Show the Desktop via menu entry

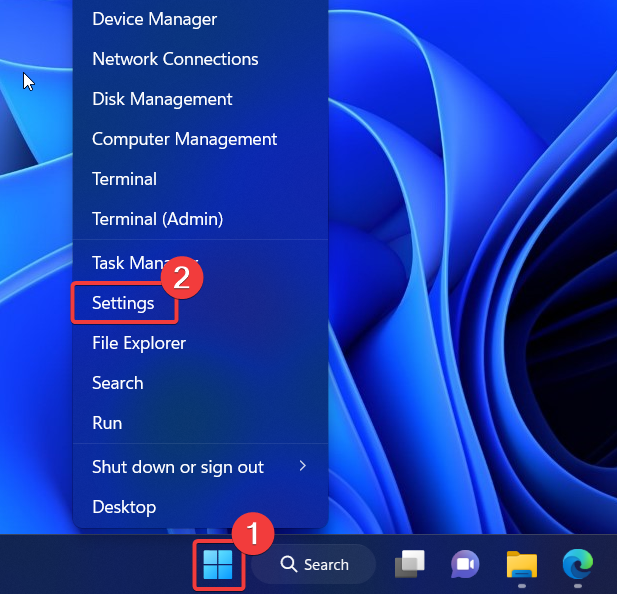200,507
